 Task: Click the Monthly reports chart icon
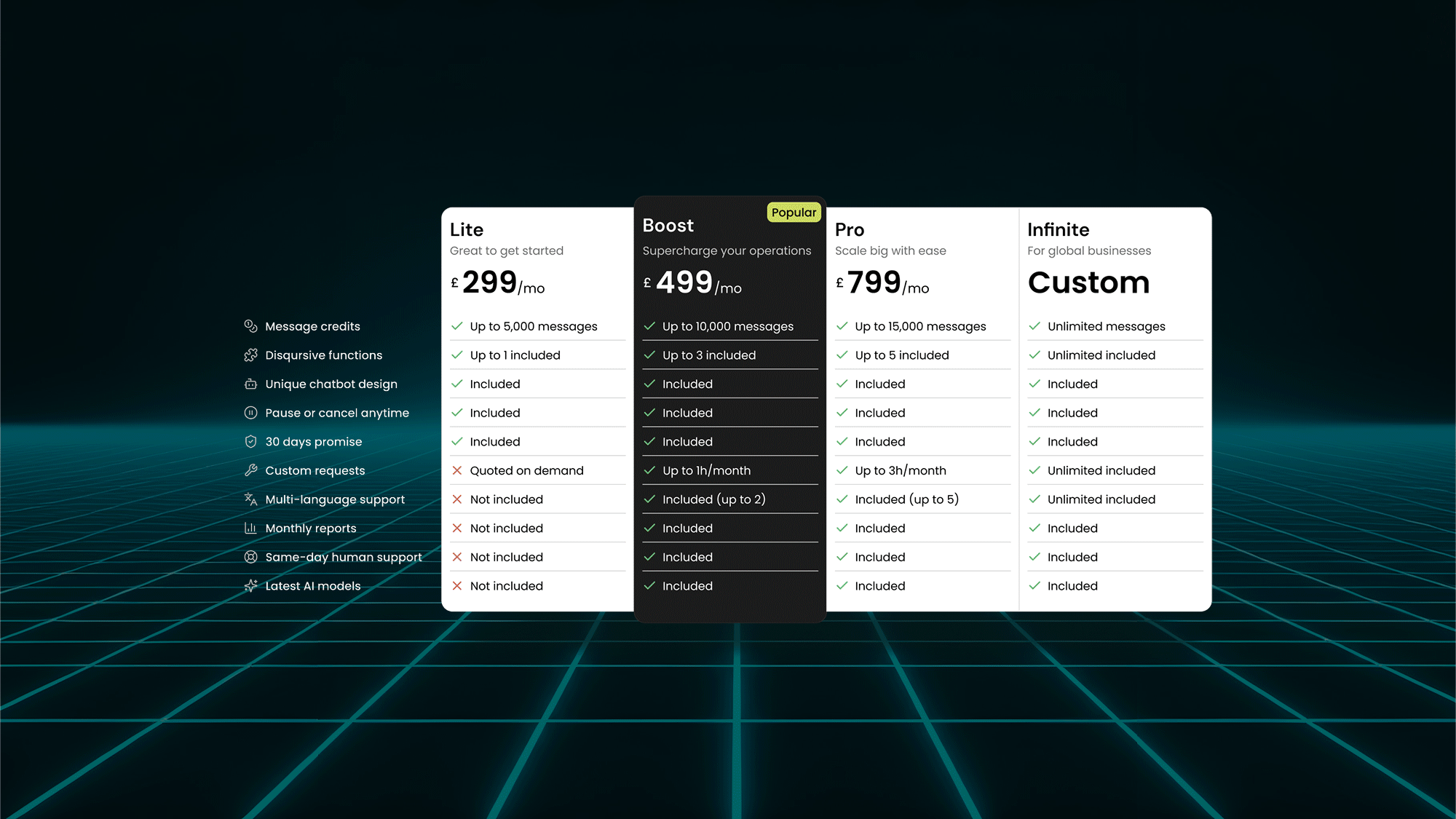[x=250, y=529]
